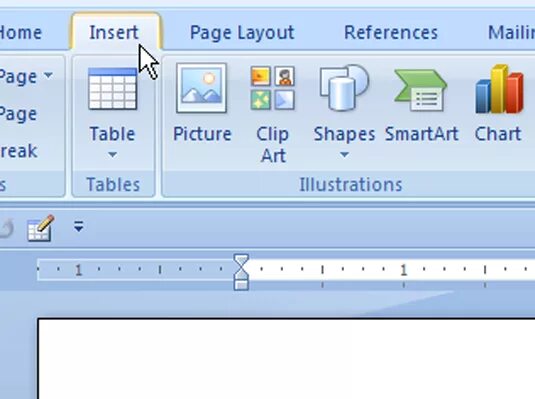Click the Table grid icon

click(x=113, y=89)
